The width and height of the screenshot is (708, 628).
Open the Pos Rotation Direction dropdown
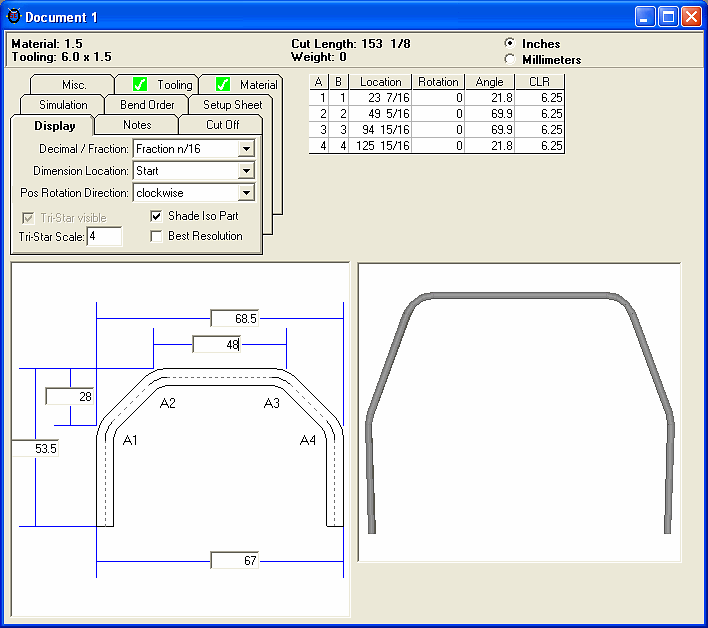(x=246, y=193)
